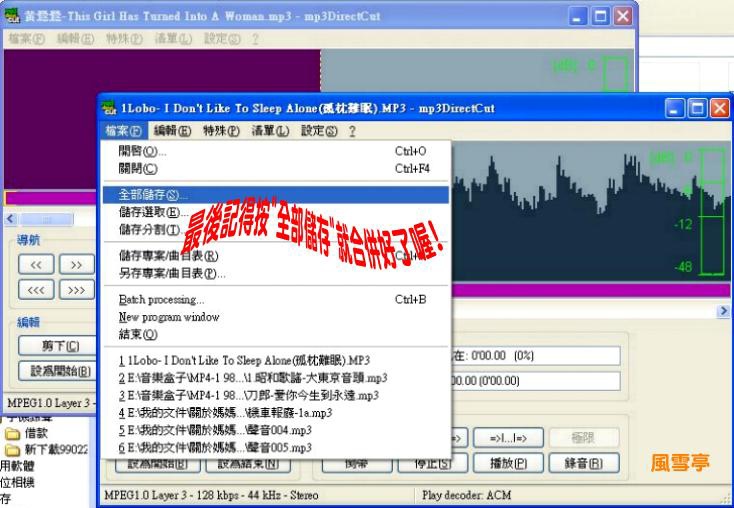Choose 另存專案/曲目表(P)... entry
734x508 pixels.
[x=276, y=273]
